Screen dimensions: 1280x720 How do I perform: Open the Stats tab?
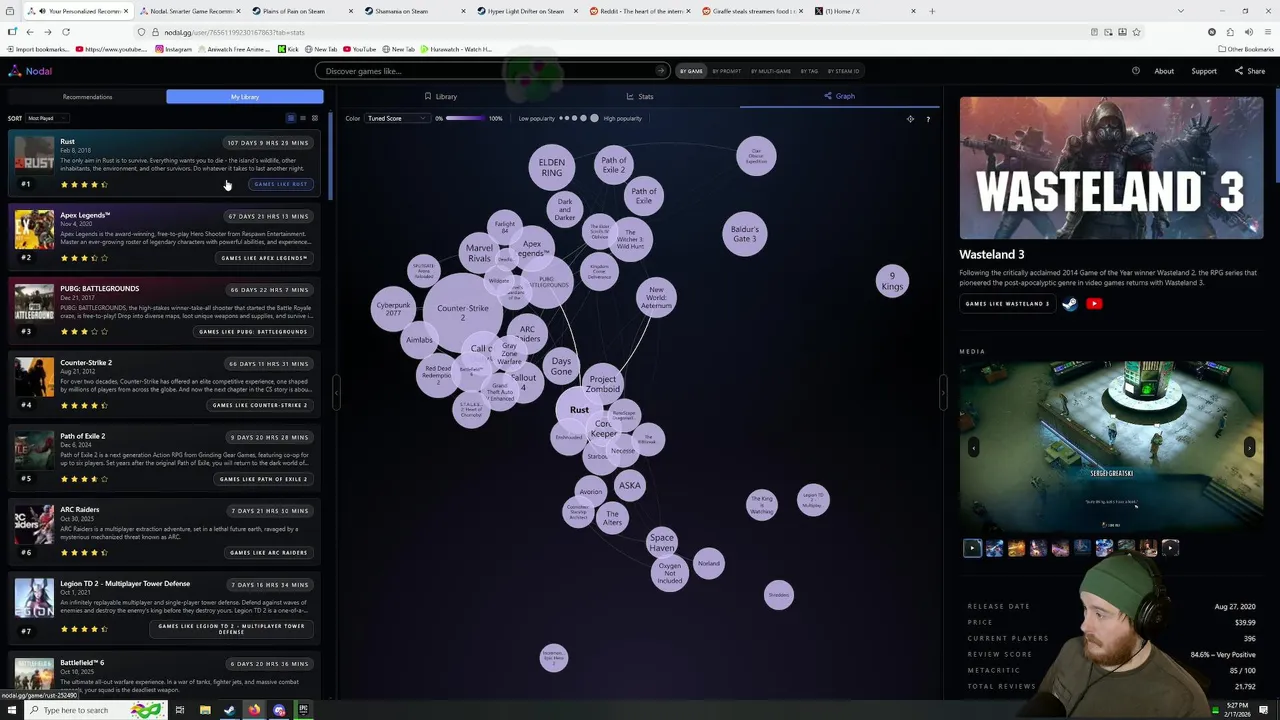click(x=640, y=96)
